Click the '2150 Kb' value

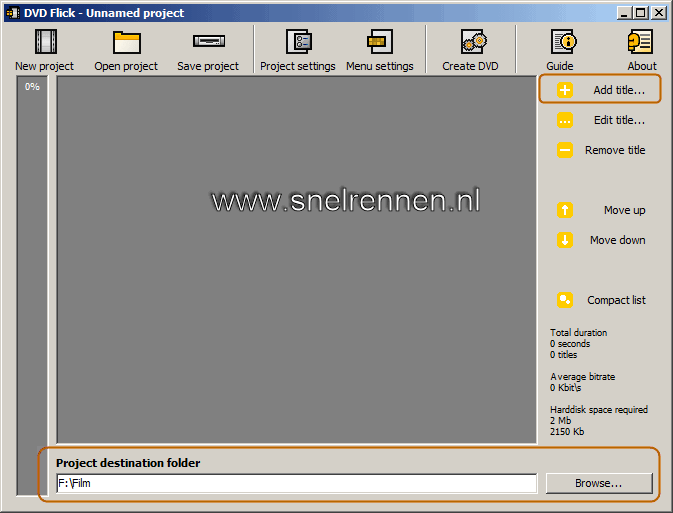click(x=567, y=431)
